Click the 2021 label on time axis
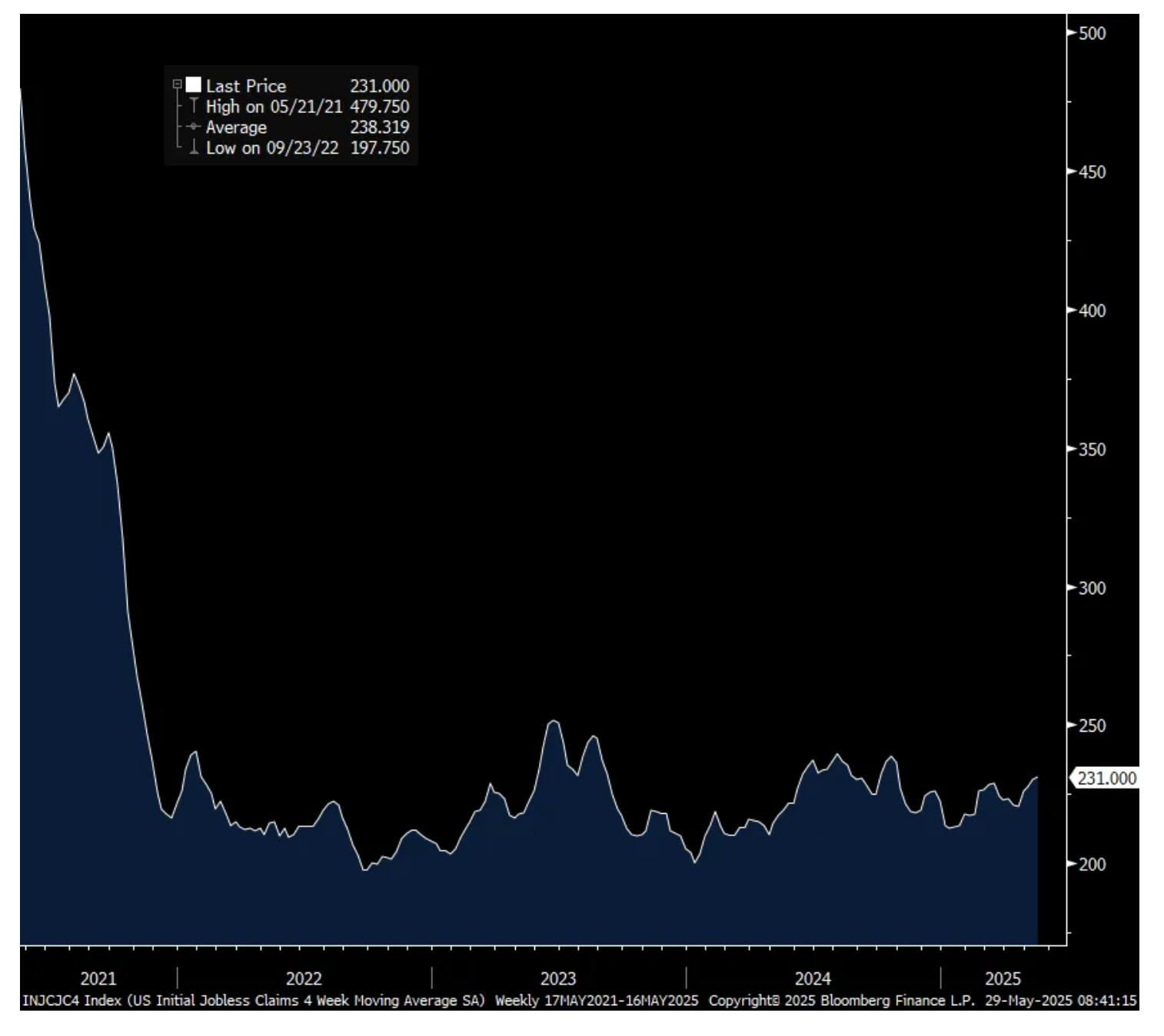 click(x=98, y=978)
